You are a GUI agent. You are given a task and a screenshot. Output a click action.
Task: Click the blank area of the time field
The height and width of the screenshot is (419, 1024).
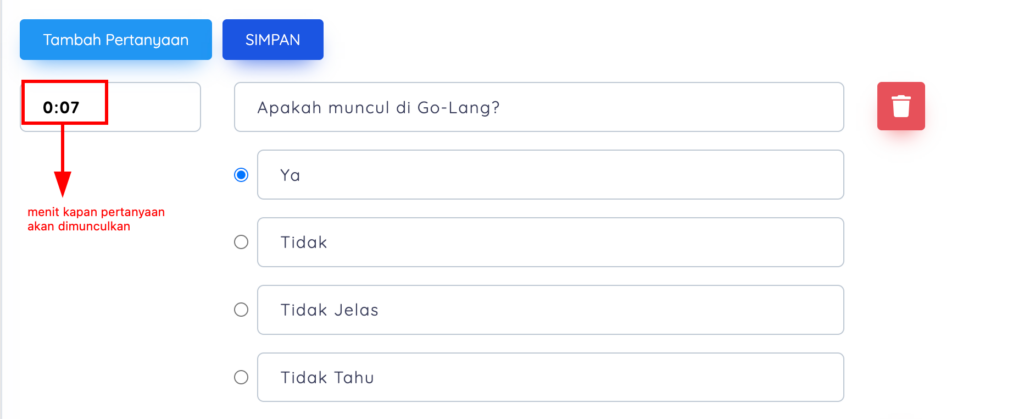[153, 107]
